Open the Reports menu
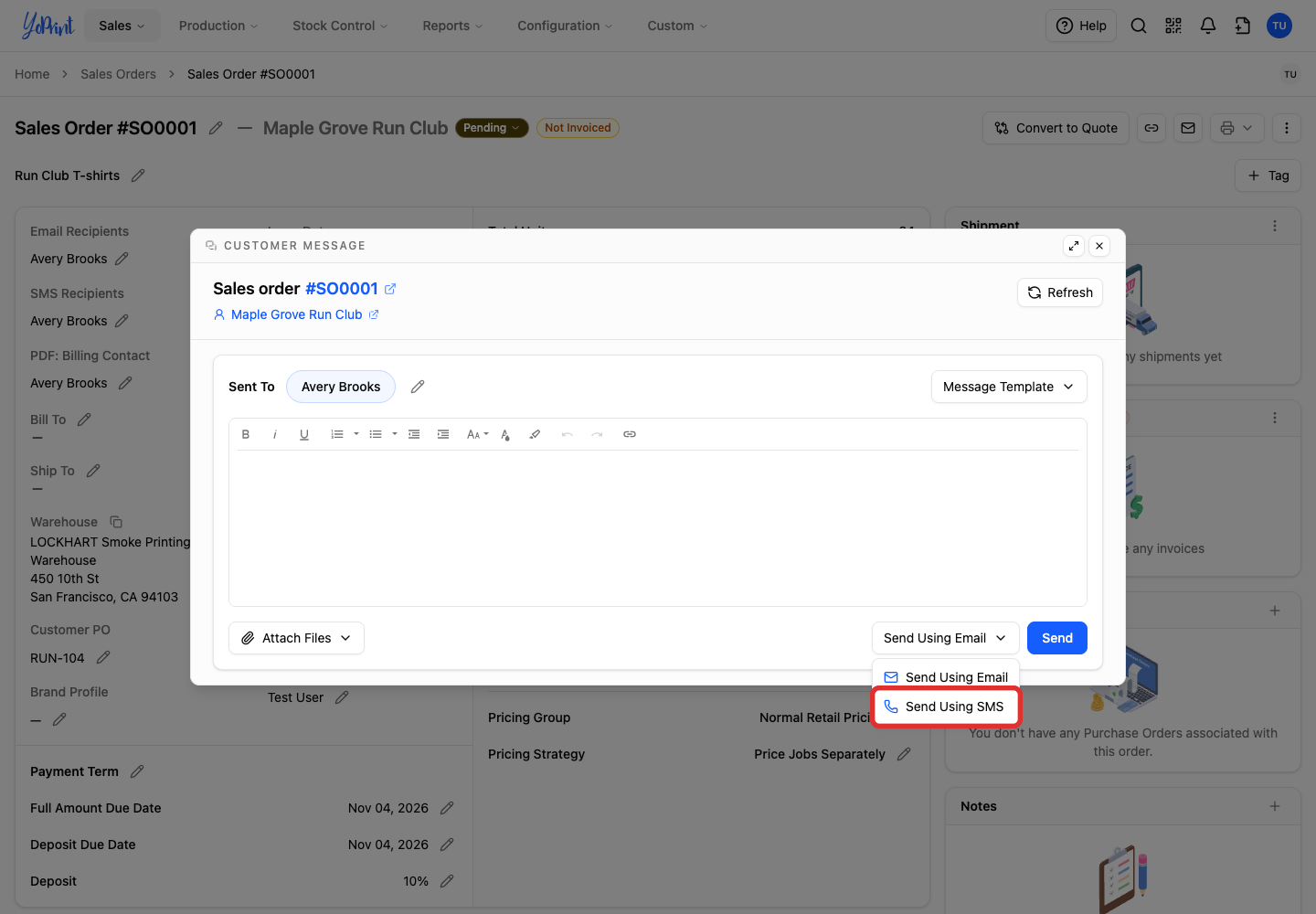The image size is (1316, 914). click(452, 26)
